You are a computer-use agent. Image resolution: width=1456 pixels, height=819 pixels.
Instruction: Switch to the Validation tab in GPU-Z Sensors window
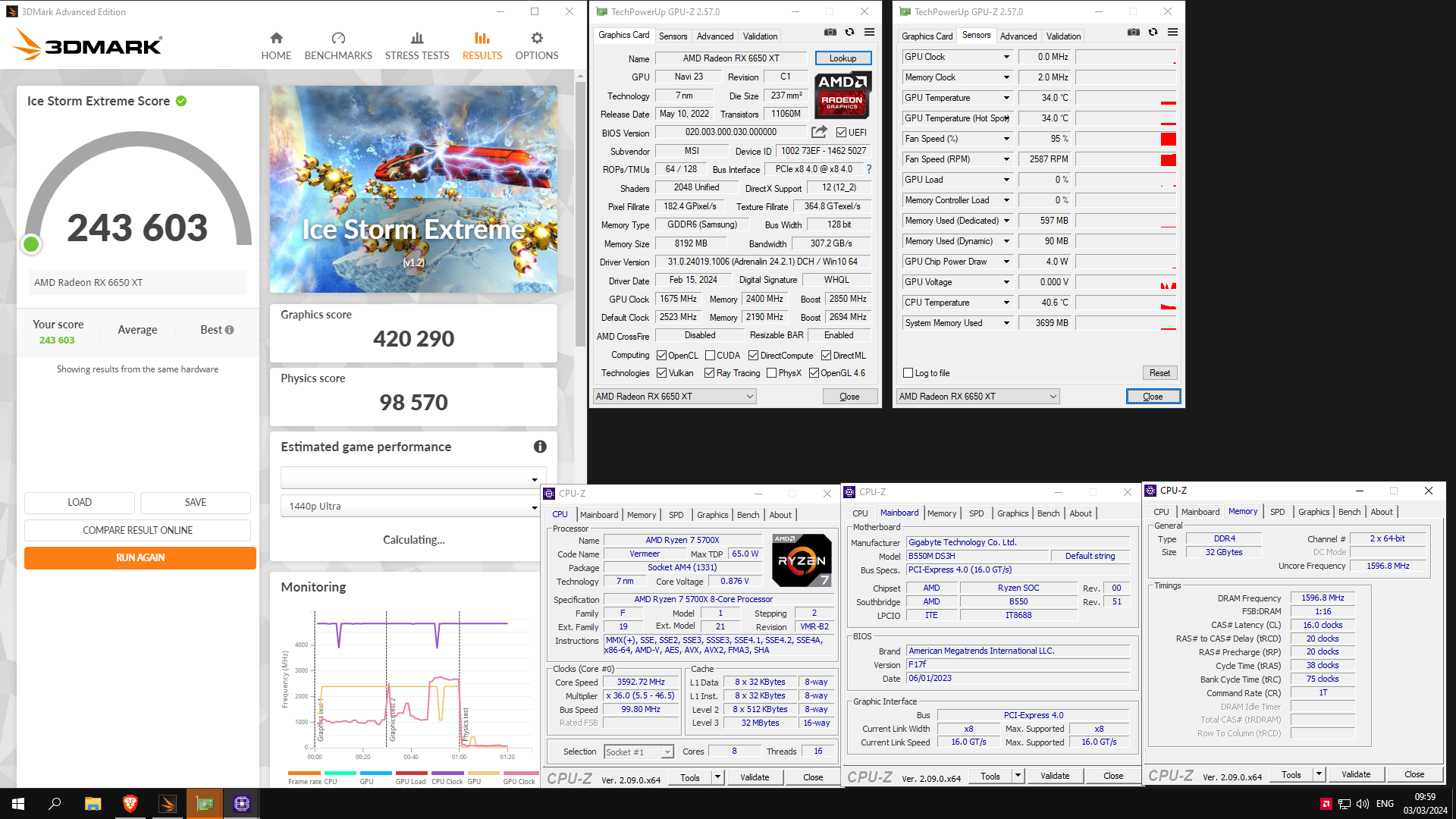tap(1063, 36)
